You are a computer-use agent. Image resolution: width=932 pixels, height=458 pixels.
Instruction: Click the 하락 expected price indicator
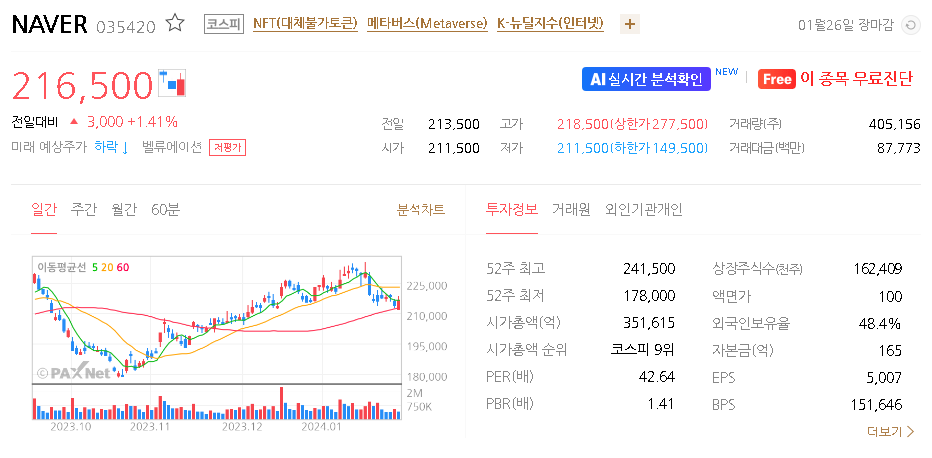(x=111, y=147)
